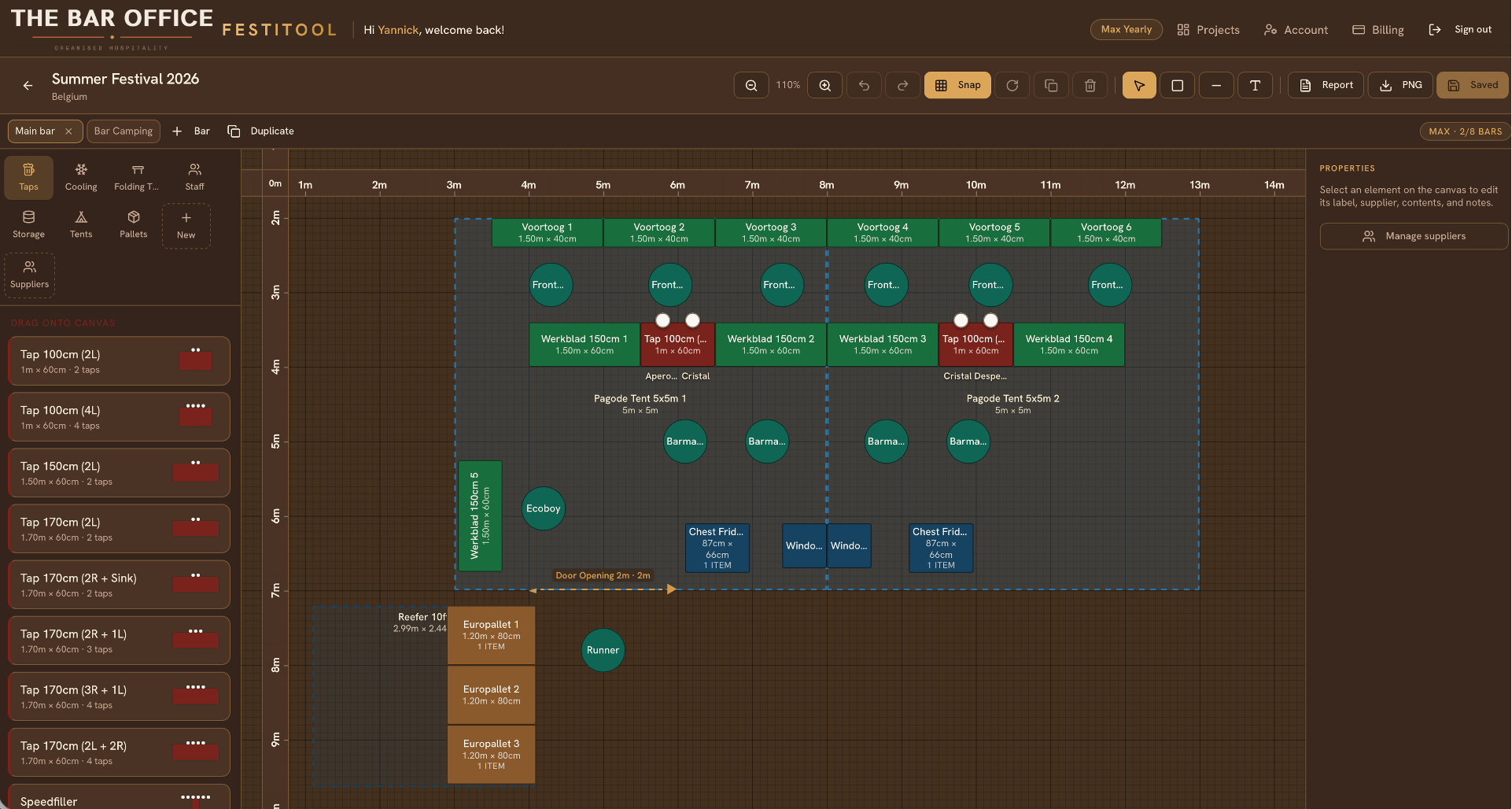Image resolution: width=1512 pixels, height=809 pixels.
Task: Select the pointer selection tool
Action: (x=1139, y=85)
